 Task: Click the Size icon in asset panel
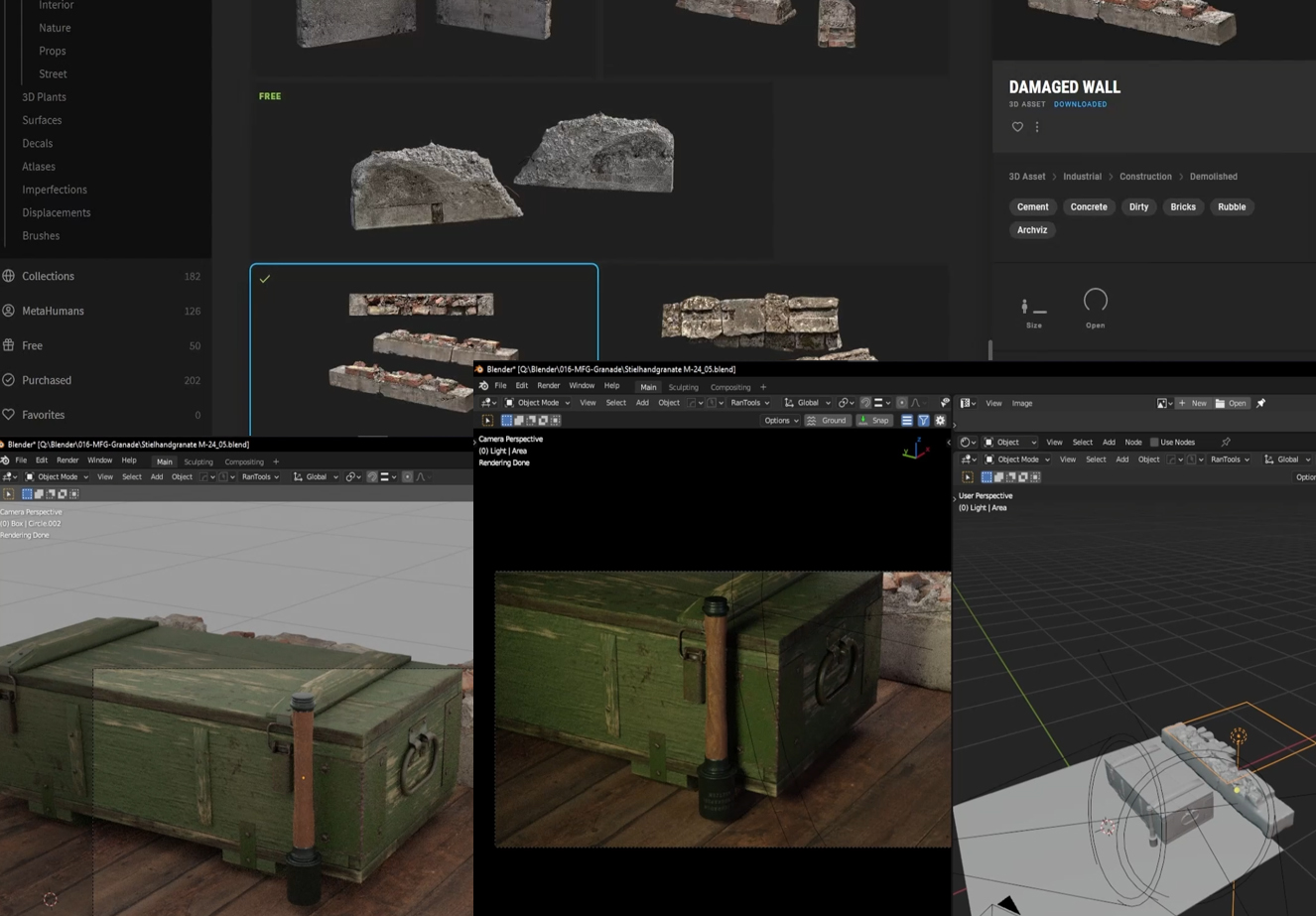coord(1033,307)
